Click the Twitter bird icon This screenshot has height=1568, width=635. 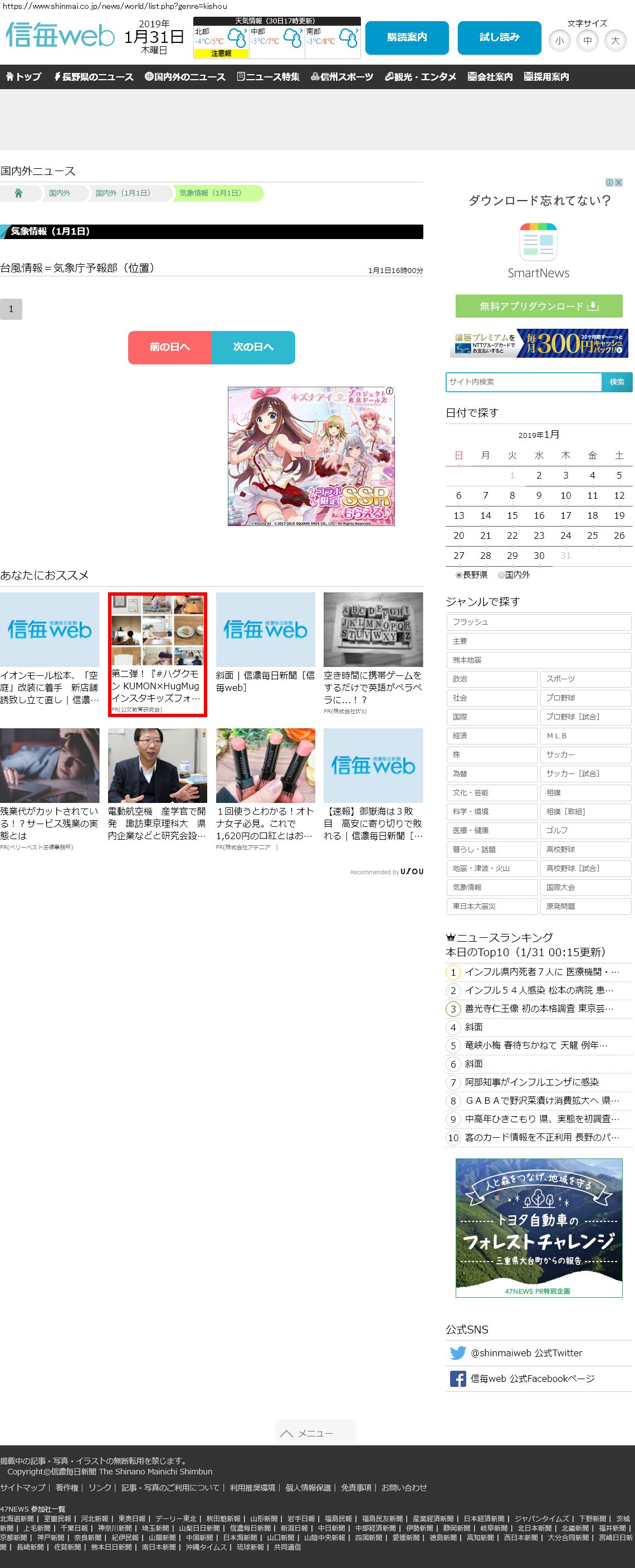coord(457,1352)
